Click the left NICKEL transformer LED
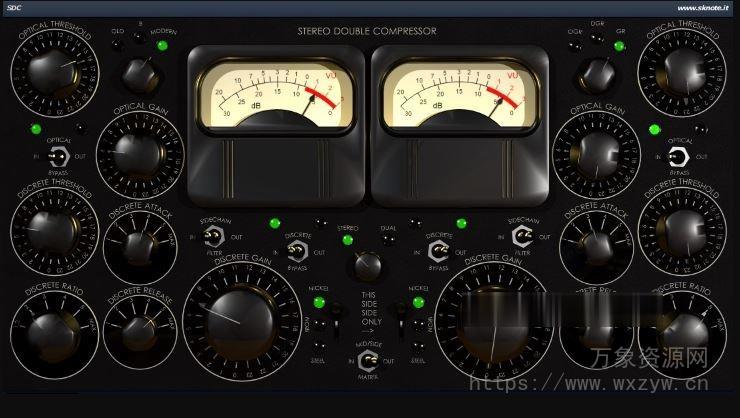This screenshot has width=740, height=418. 319,302
